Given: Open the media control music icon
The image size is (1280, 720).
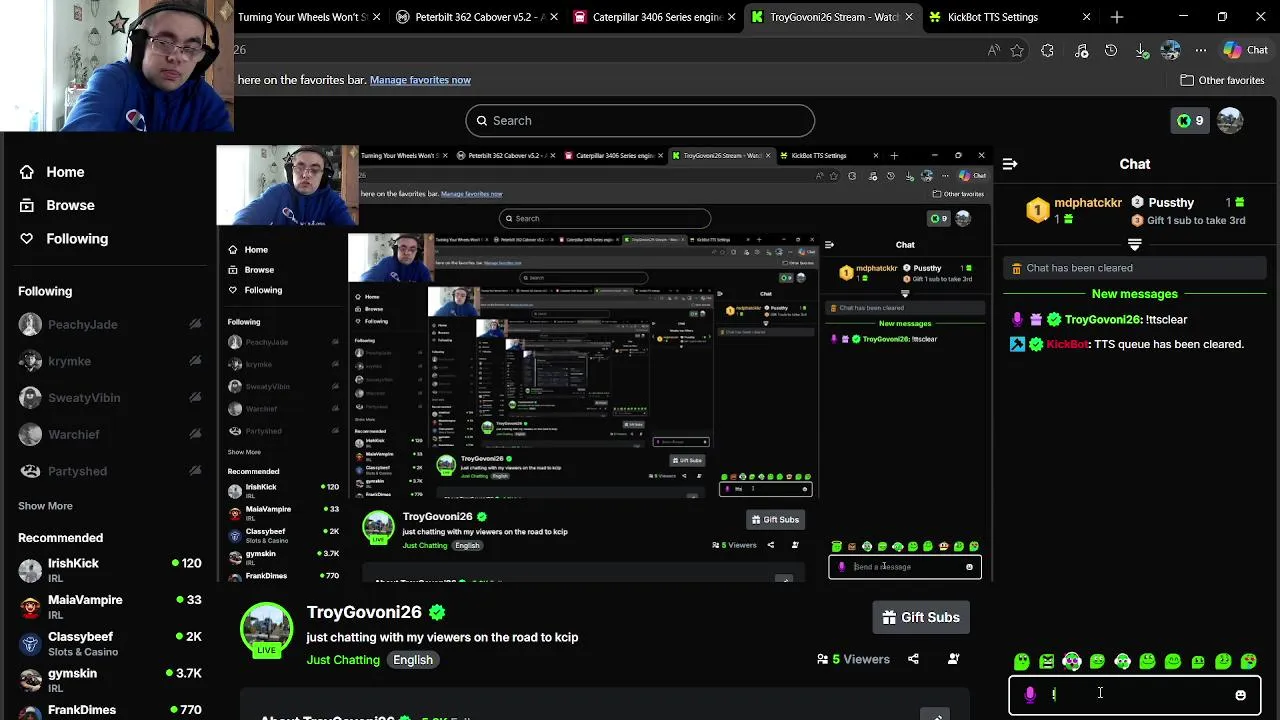Looking at the screenshot, I should click(x=1081, y=50).
